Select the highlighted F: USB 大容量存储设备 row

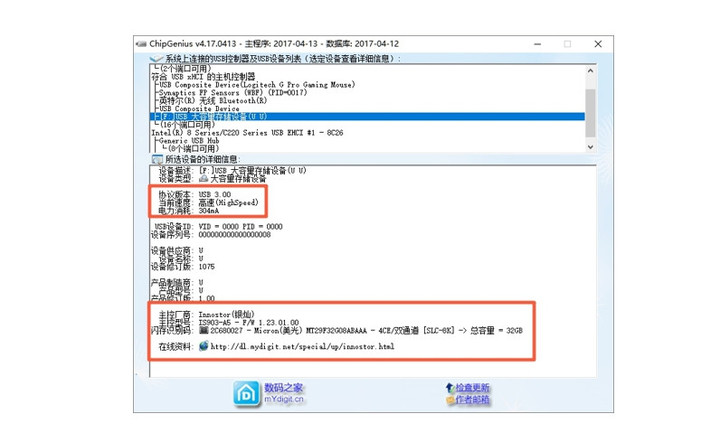click(x=367, y=117)
